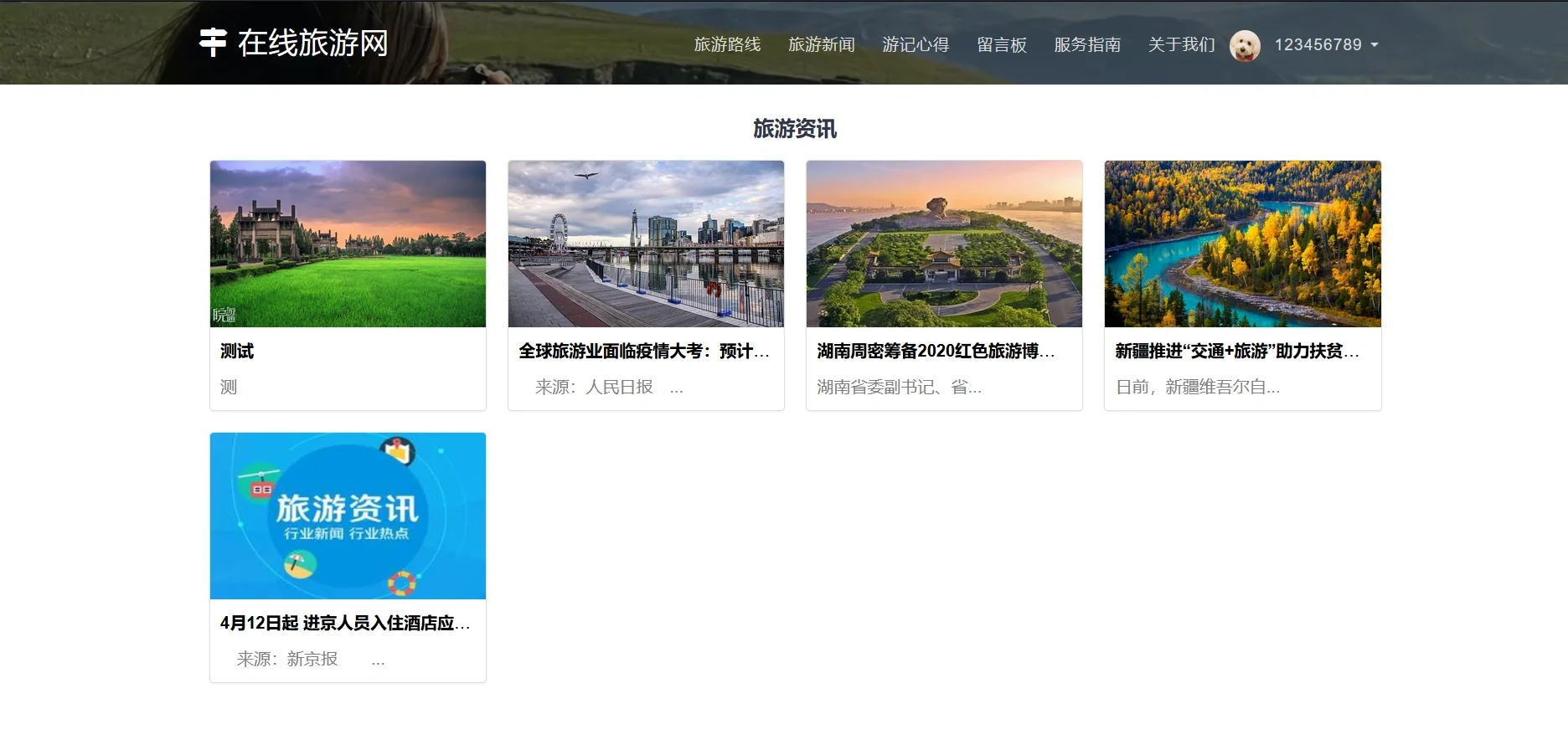The image size is (1568, 750).
Task: Open the 关于我们 page
Action: click(x=1181, y=44)
